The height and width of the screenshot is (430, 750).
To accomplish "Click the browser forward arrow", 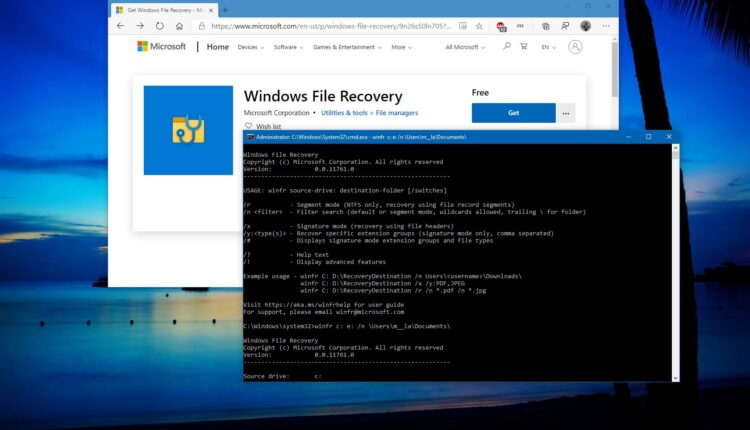I will [x=140, y=26].
